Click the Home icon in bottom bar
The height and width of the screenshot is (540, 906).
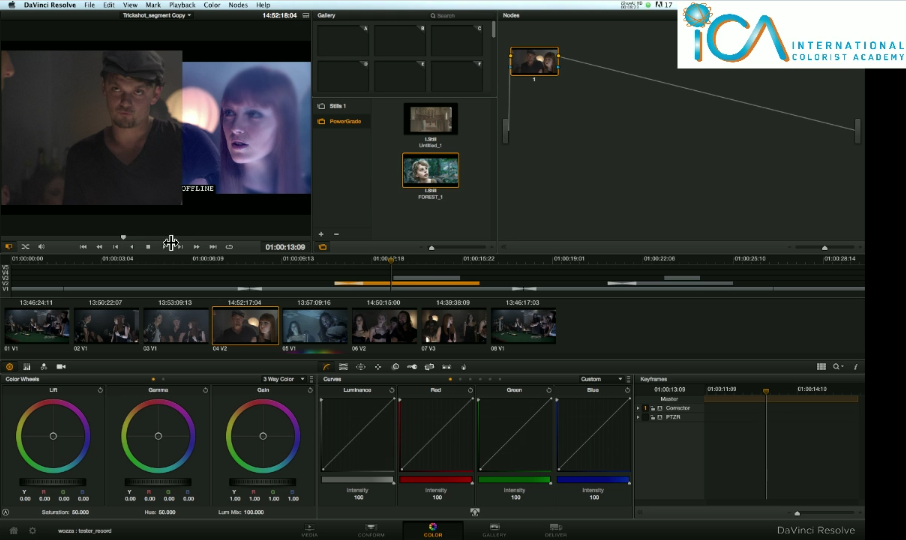pyautogui.click(x=14, y=530)
